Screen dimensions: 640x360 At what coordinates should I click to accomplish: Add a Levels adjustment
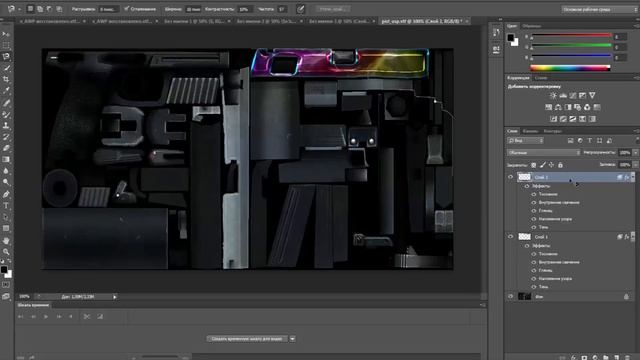[x=563, y=96]
